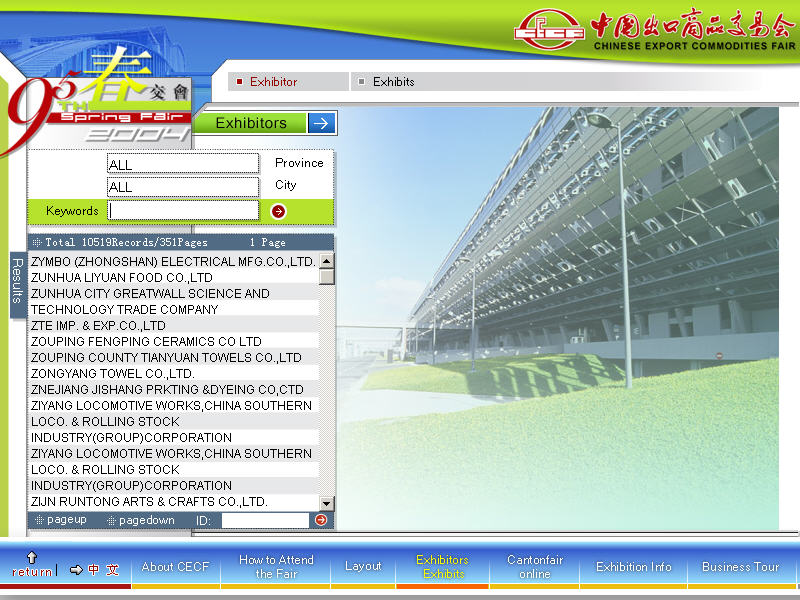Open How to Attend the Fair

click(276, 567)
